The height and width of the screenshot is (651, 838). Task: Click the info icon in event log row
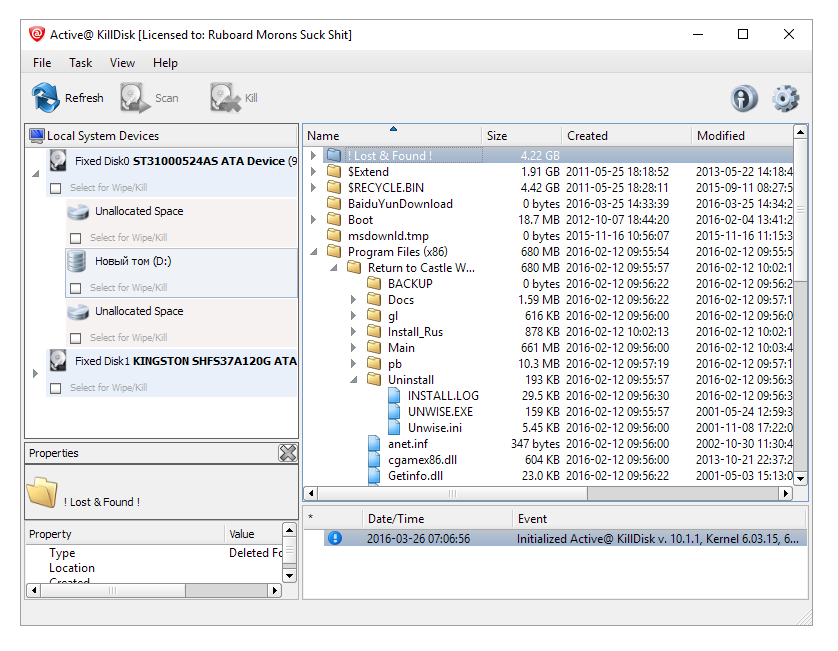point(335,538)
